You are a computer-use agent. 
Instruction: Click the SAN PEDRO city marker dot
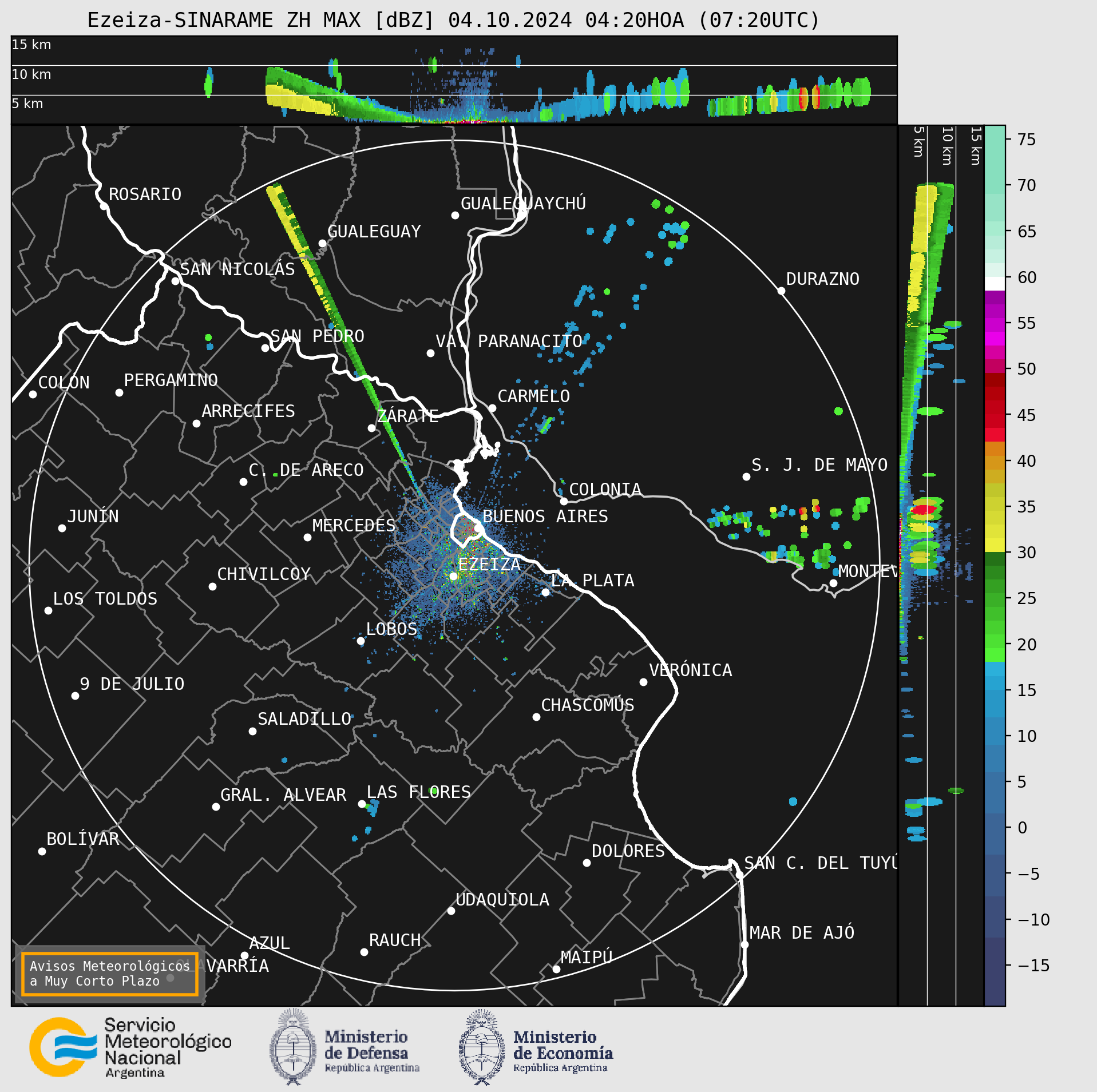[265, 348]
